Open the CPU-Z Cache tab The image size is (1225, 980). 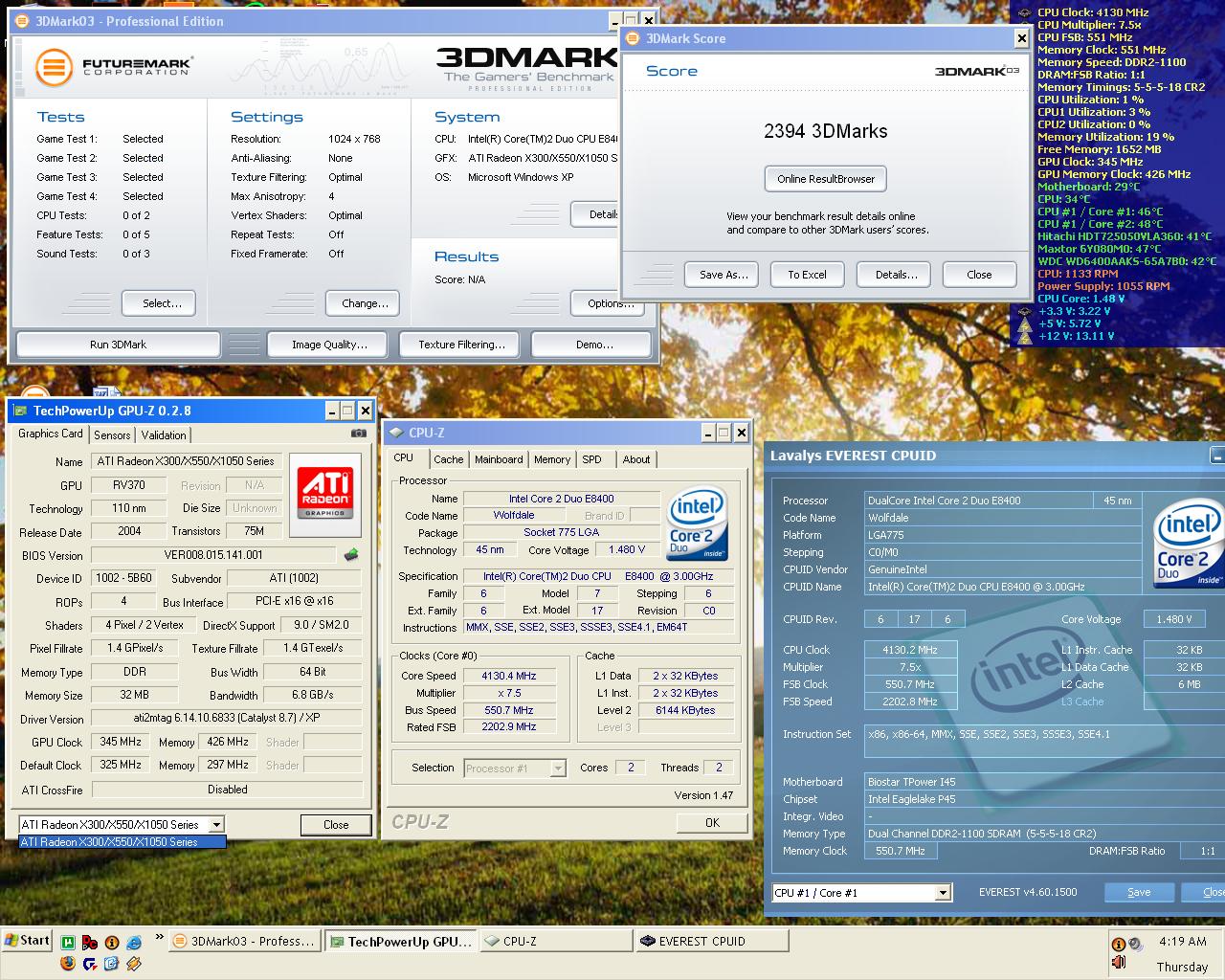448,459
